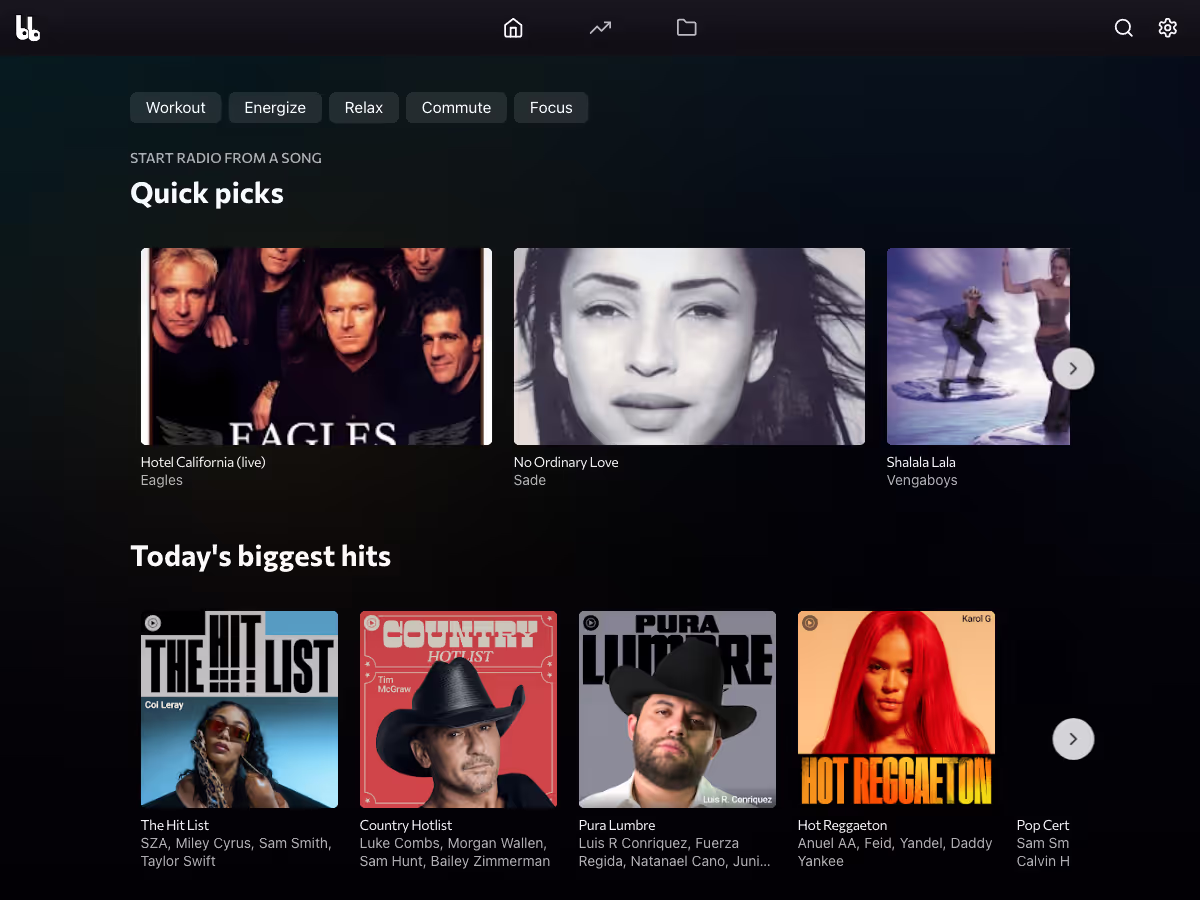Screen dimensions: 1200x900
Task: Click the 'Sade' artist name
Action: click(530, 480)
